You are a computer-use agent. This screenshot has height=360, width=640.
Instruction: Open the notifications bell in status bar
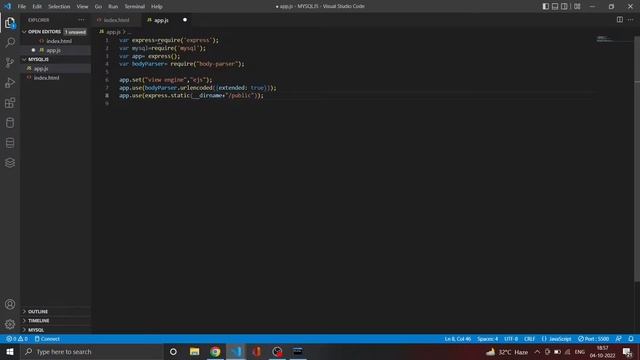[631, 339]
